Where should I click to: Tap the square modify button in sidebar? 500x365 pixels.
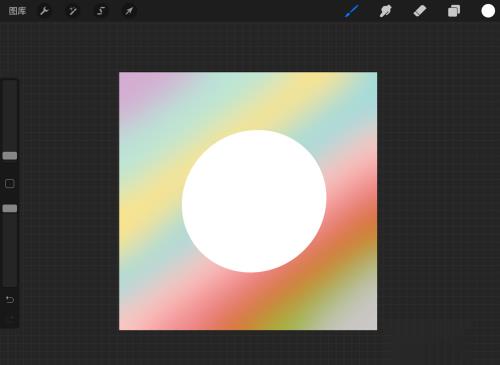(10, 183)
